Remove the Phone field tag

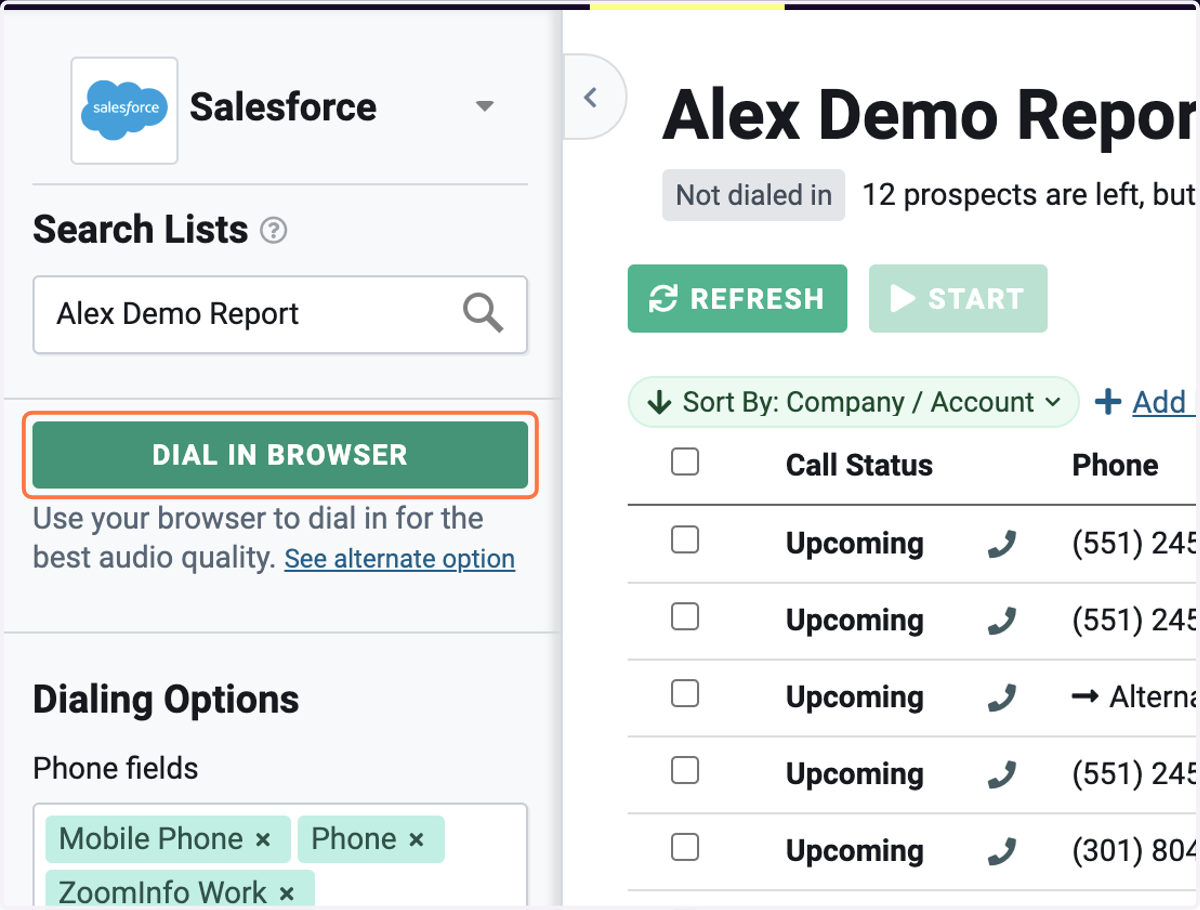417,840
